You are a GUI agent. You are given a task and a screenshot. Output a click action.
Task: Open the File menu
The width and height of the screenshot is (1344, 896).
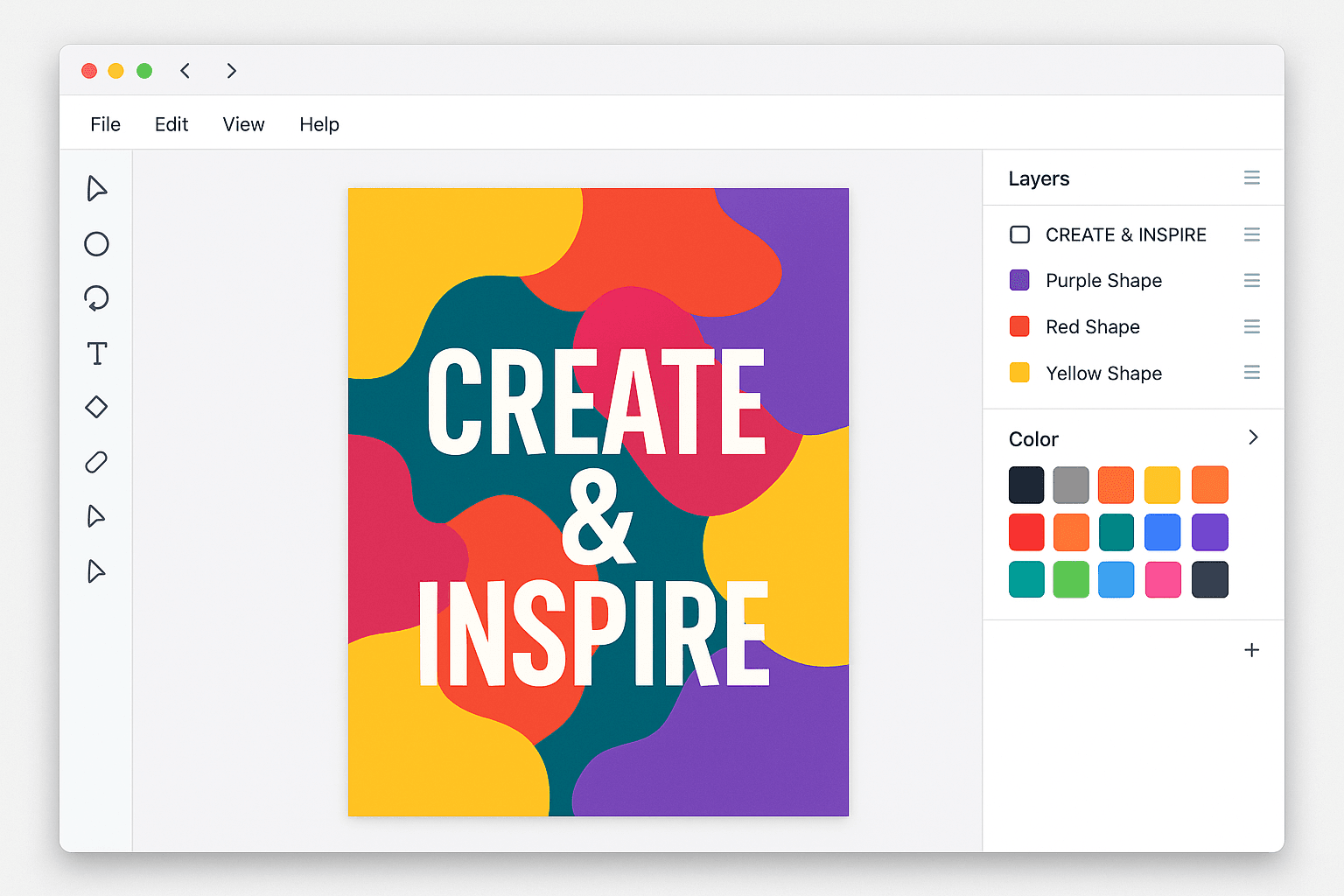(105, 124)
